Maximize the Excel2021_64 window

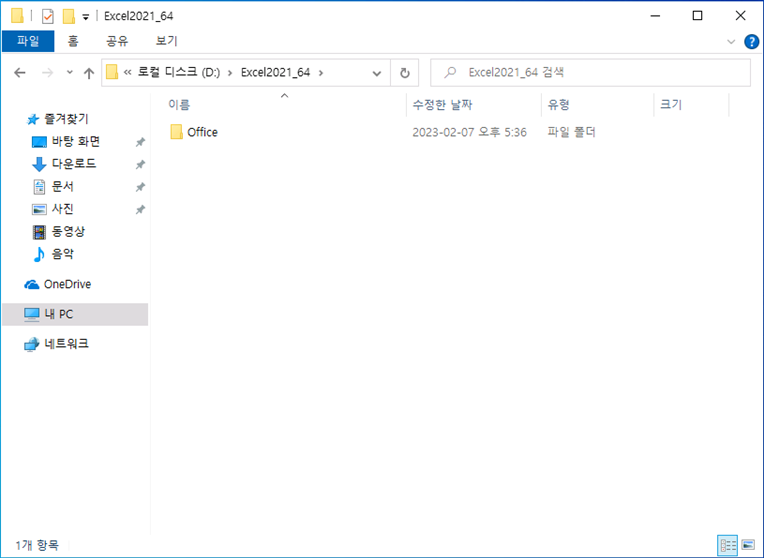point(697,16)
